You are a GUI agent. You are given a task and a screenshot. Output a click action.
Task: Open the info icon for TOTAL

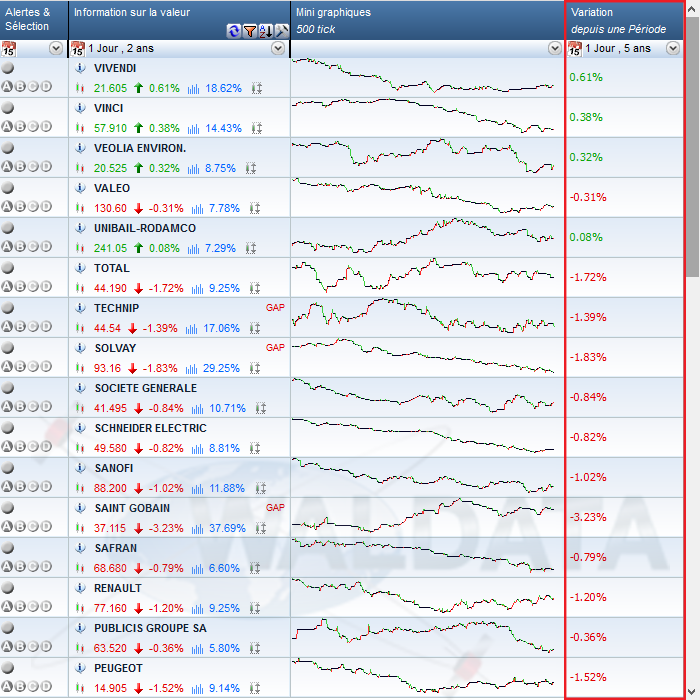(x=80, y=268)
